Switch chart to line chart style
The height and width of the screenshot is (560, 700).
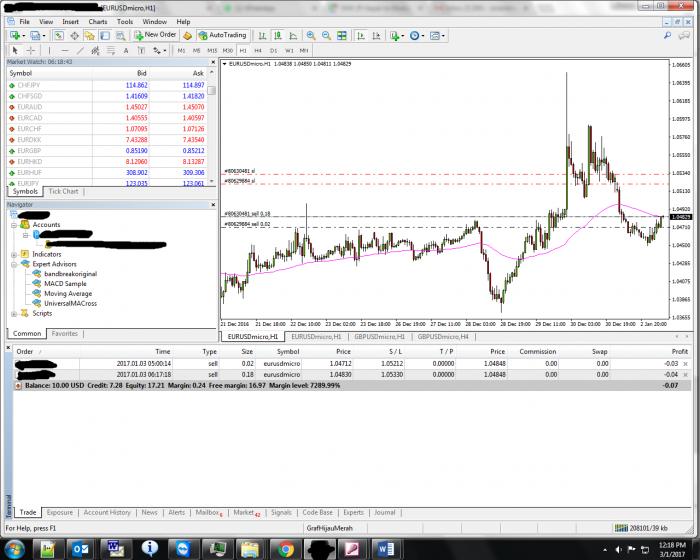coord(293,36)
